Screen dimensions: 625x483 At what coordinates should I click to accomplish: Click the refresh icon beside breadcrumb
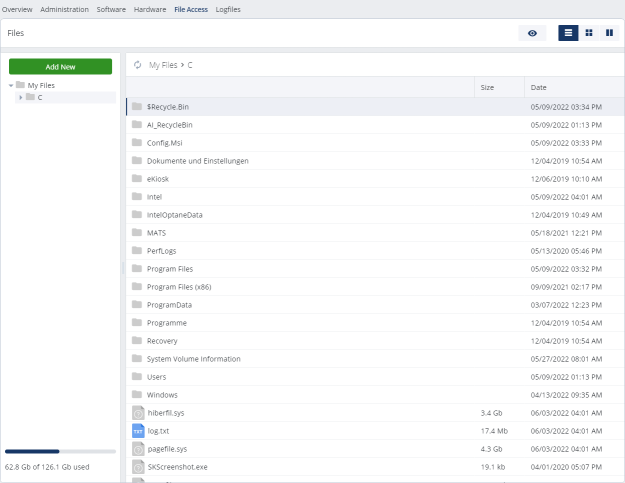[137, 65]
